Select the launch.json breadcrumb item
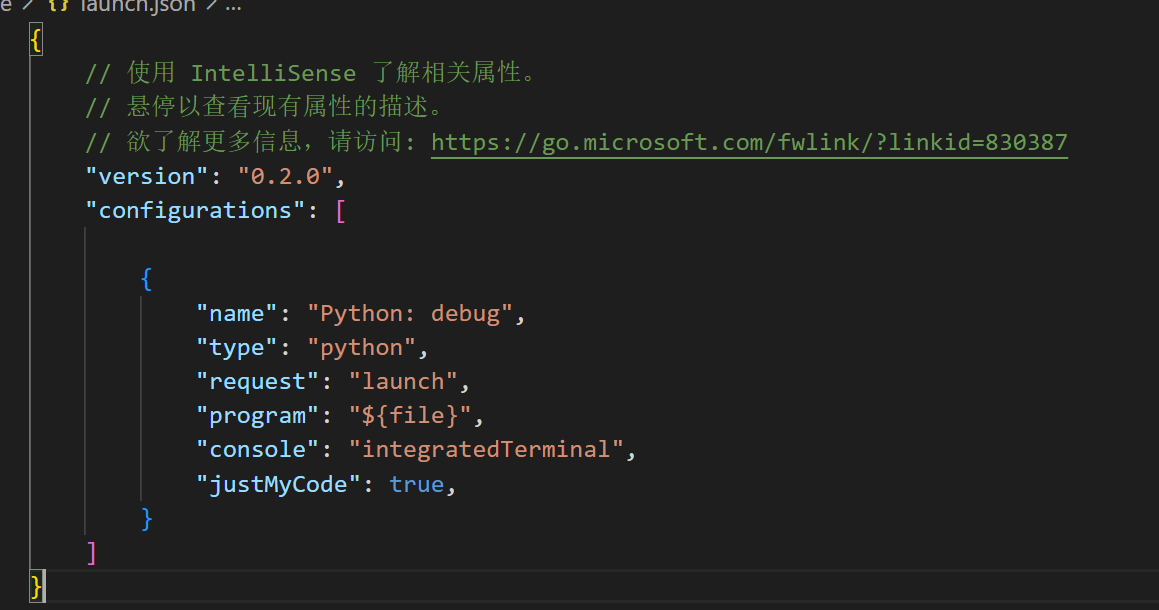 coord(140,6)
